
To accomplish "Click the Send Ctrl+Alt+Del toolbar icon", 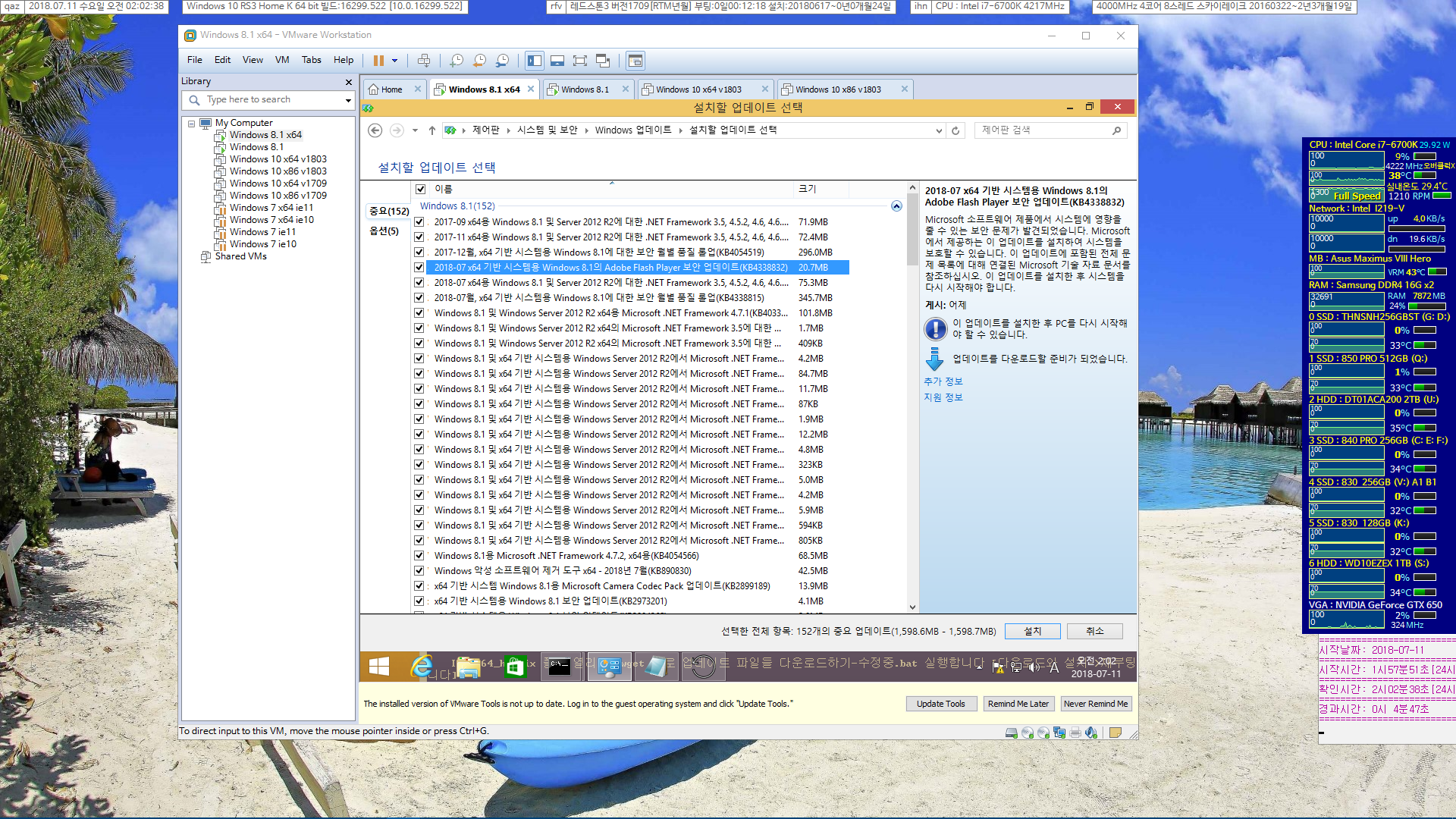I will (x=424, y=61).
